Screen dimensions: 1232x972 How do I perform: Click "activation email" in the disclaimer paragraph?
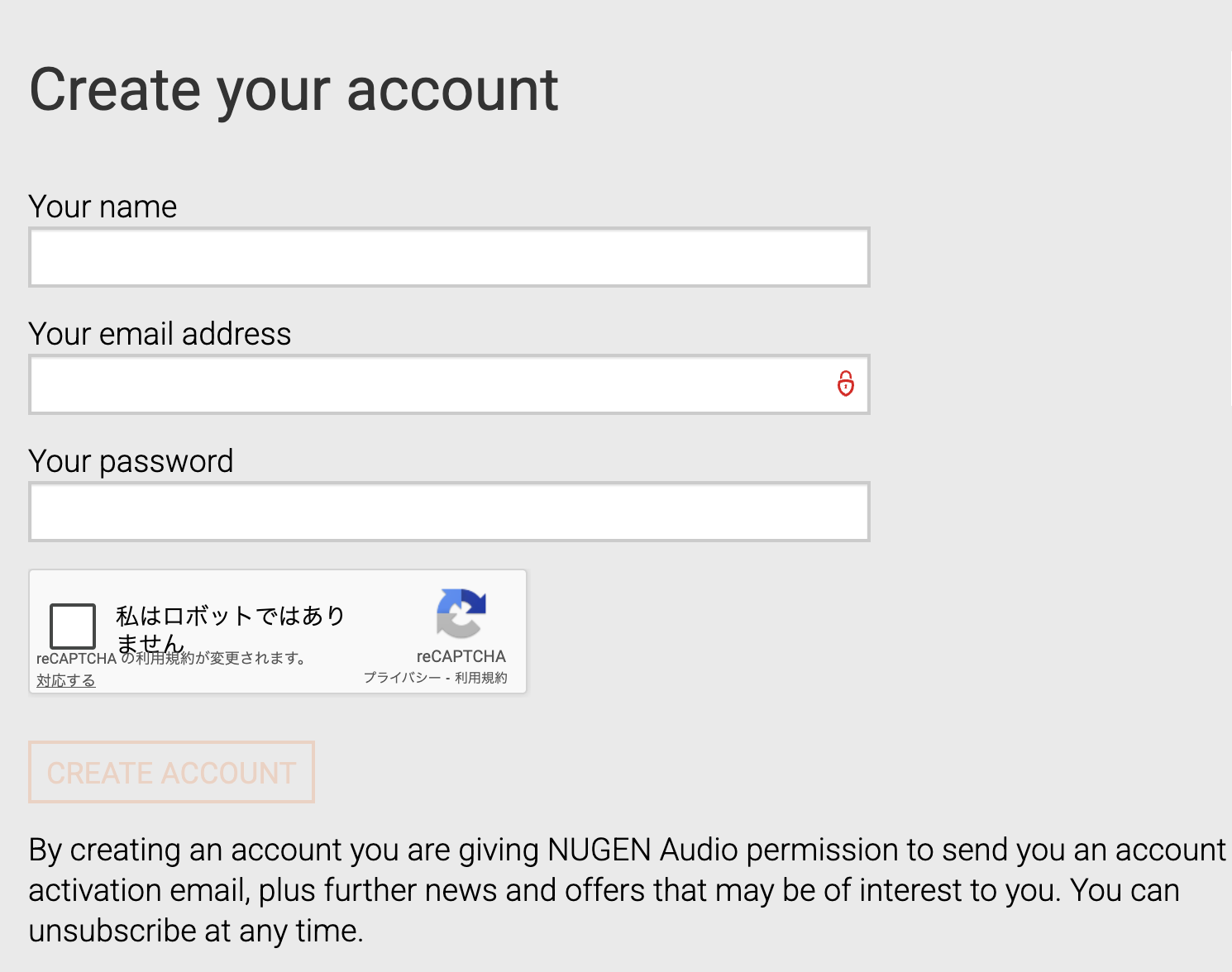point(139,890)
